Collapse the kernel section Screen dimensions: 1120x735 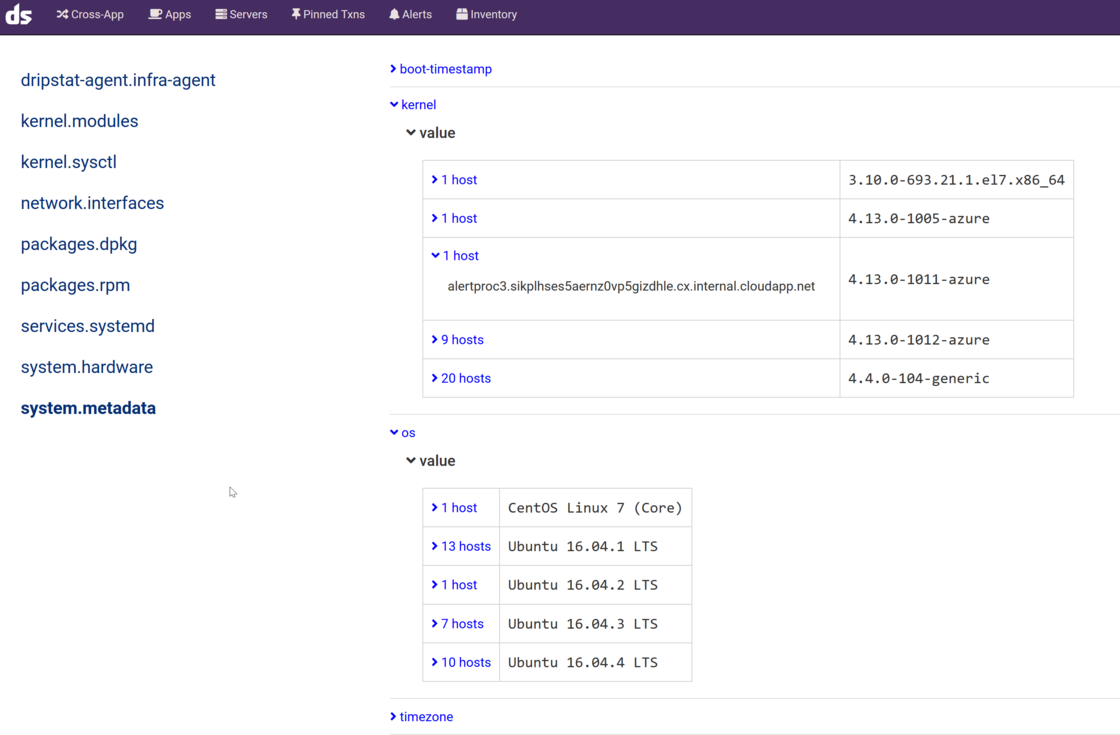coord(413,104)
